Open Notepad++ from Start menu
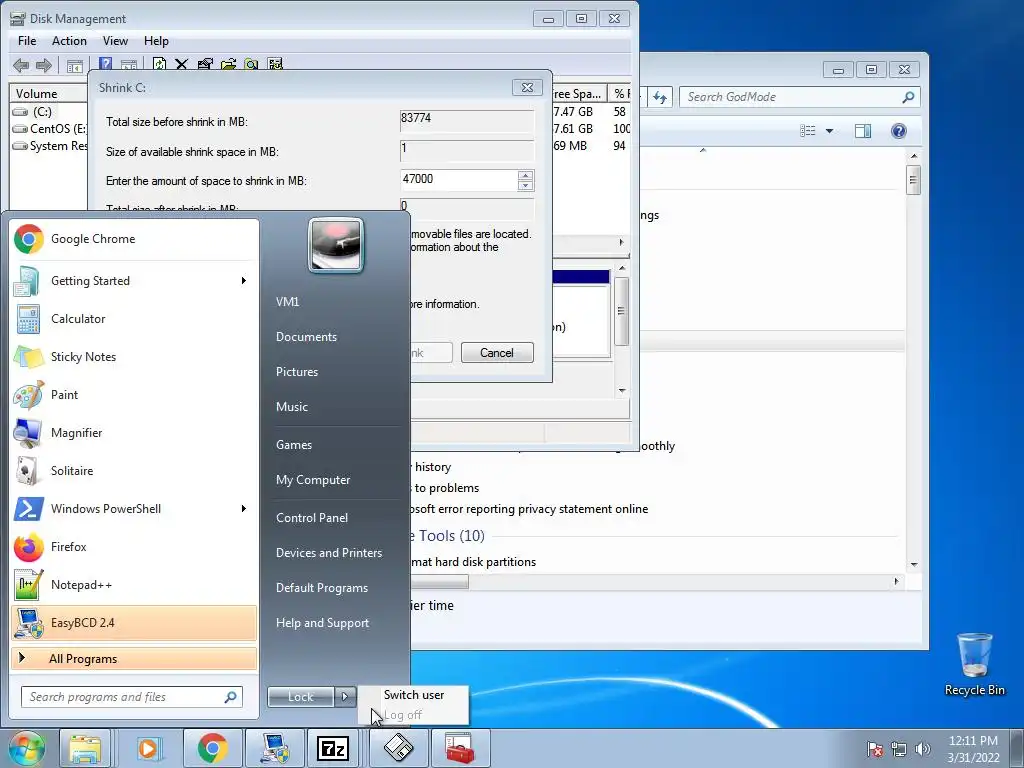The image size is (1024, 768). click(134, 584)
